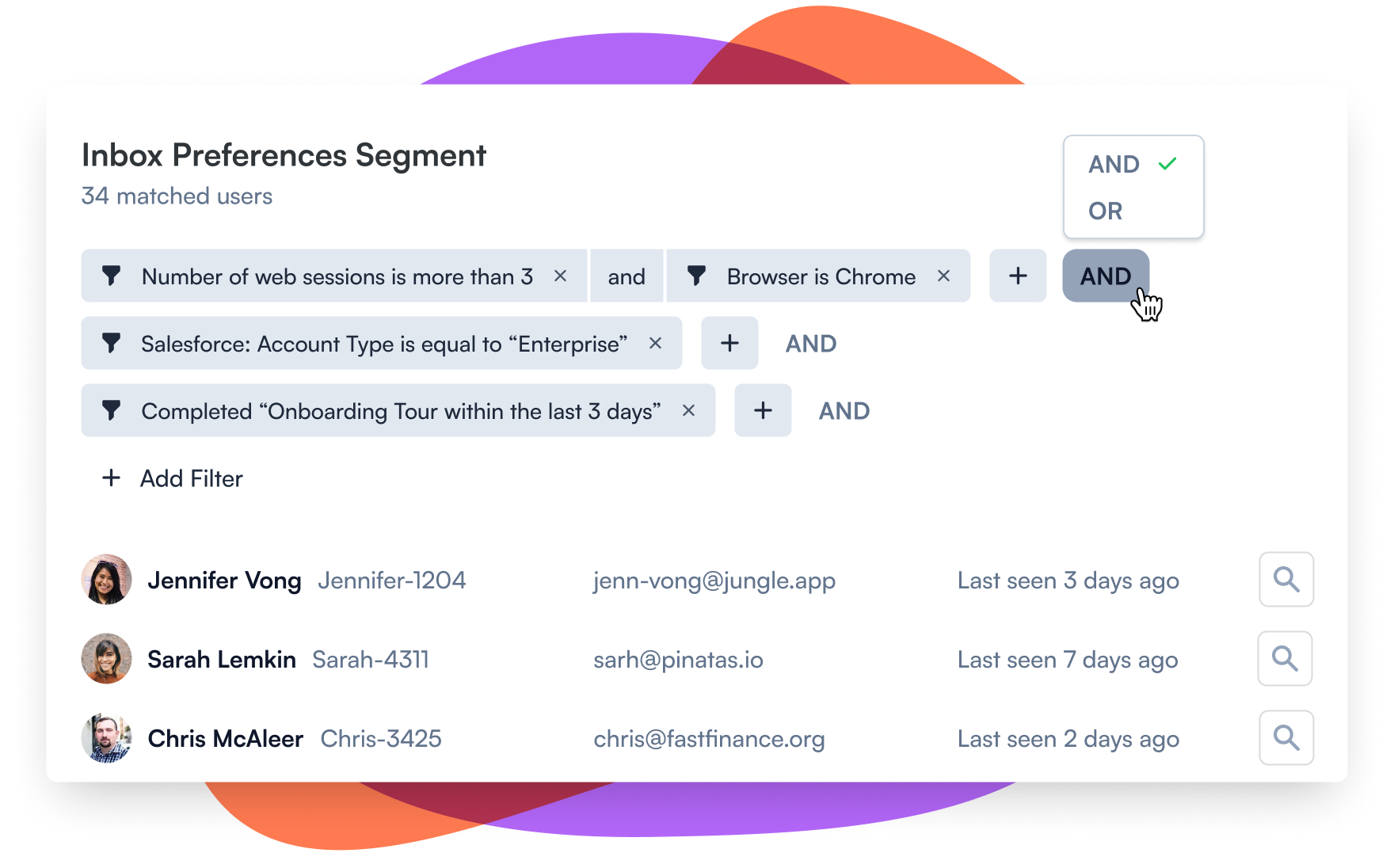Click plus button beside Onboarding Tour filter
This screenshot has width=1394, height=868.
point(763,410)
